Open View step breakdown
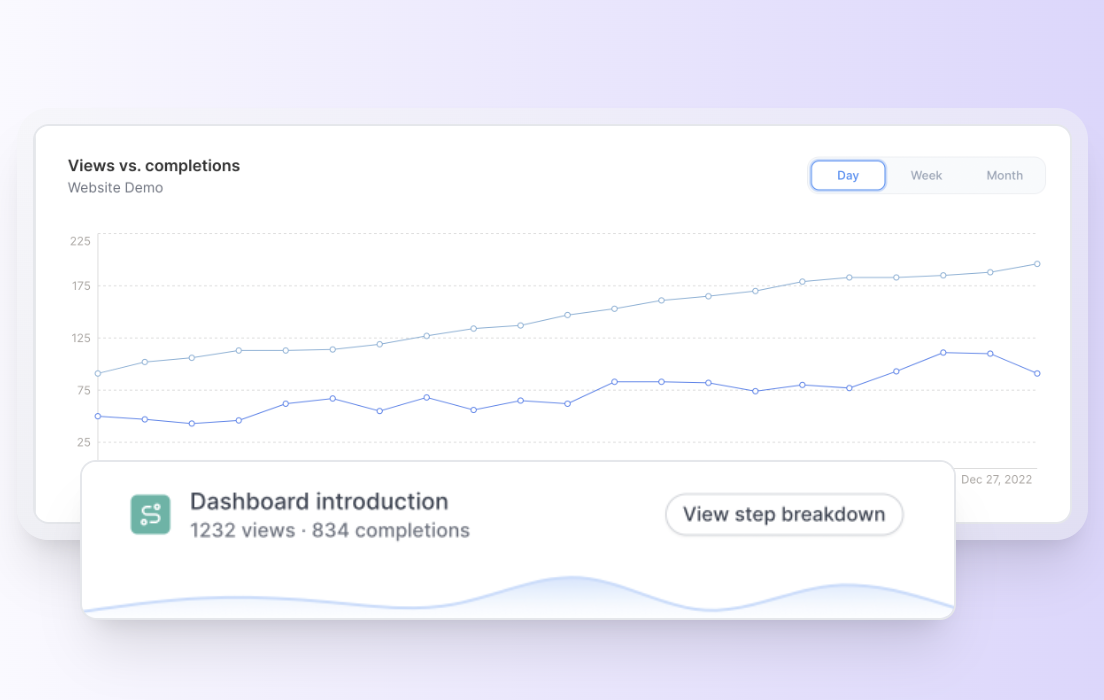The height and width of the screenshot is (700, 1104). tap(784, 515)
